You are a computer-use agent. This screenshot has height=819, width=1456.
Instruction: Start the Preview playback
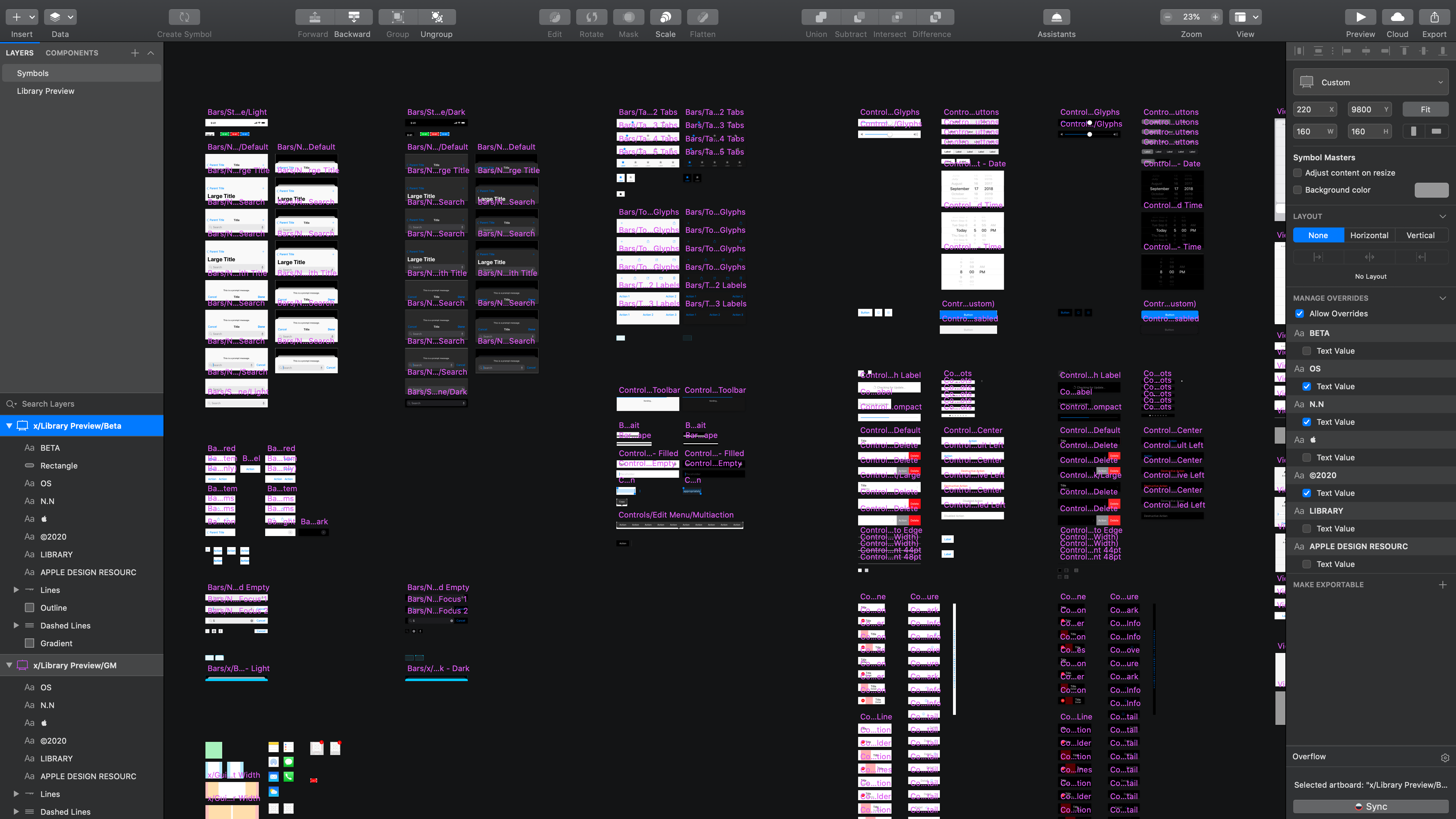pos(1360,17)
